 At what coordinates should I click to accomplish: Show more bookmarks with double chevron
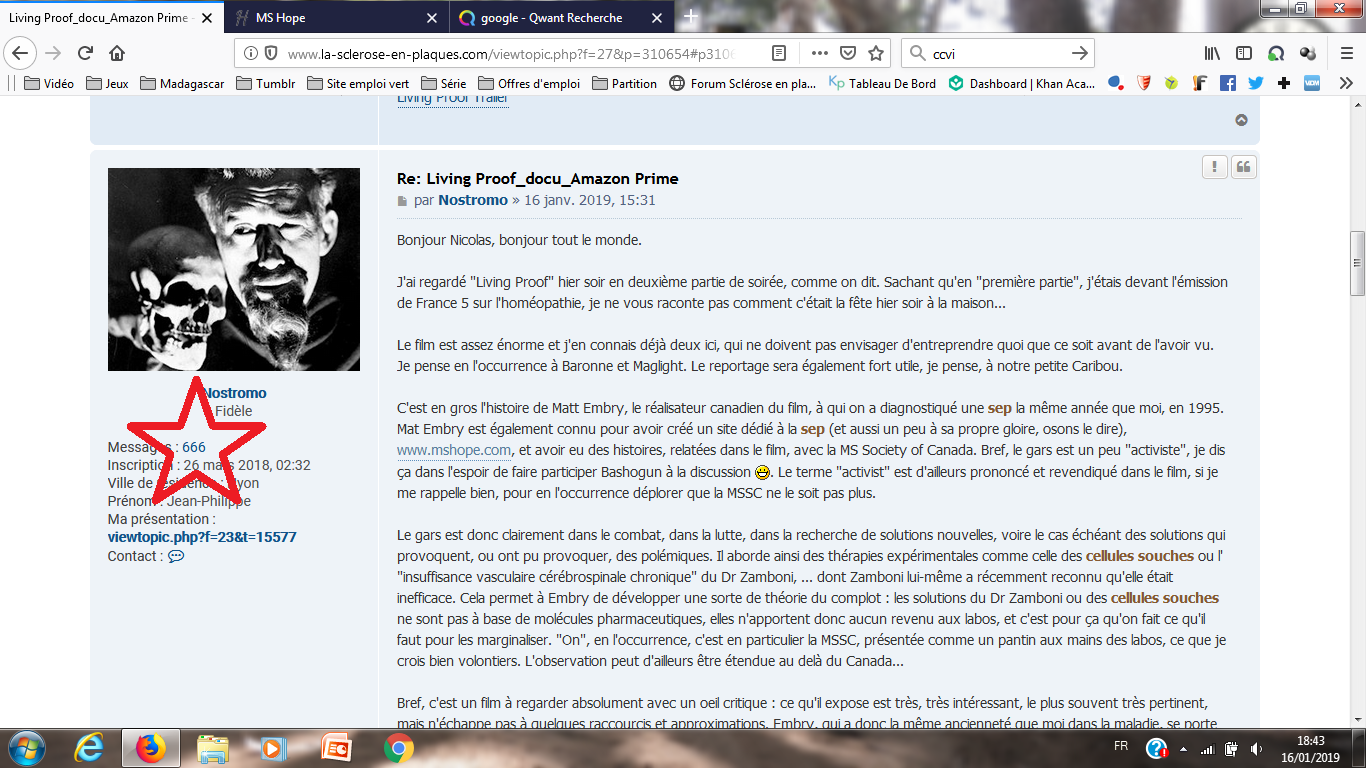coord(1346,83)
